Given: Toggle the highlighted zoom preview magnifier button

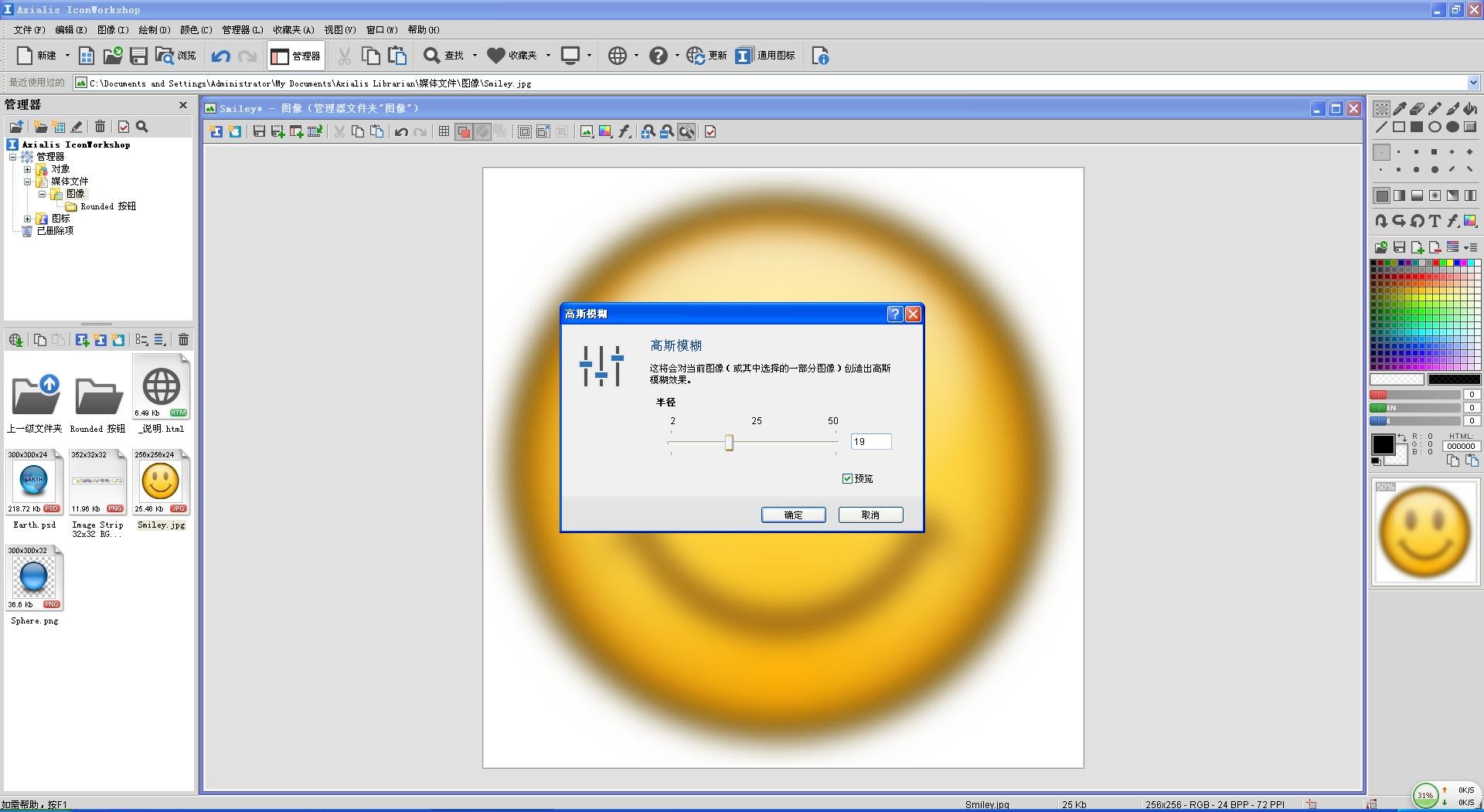Looking at the screenshot, I should (686, 132).
